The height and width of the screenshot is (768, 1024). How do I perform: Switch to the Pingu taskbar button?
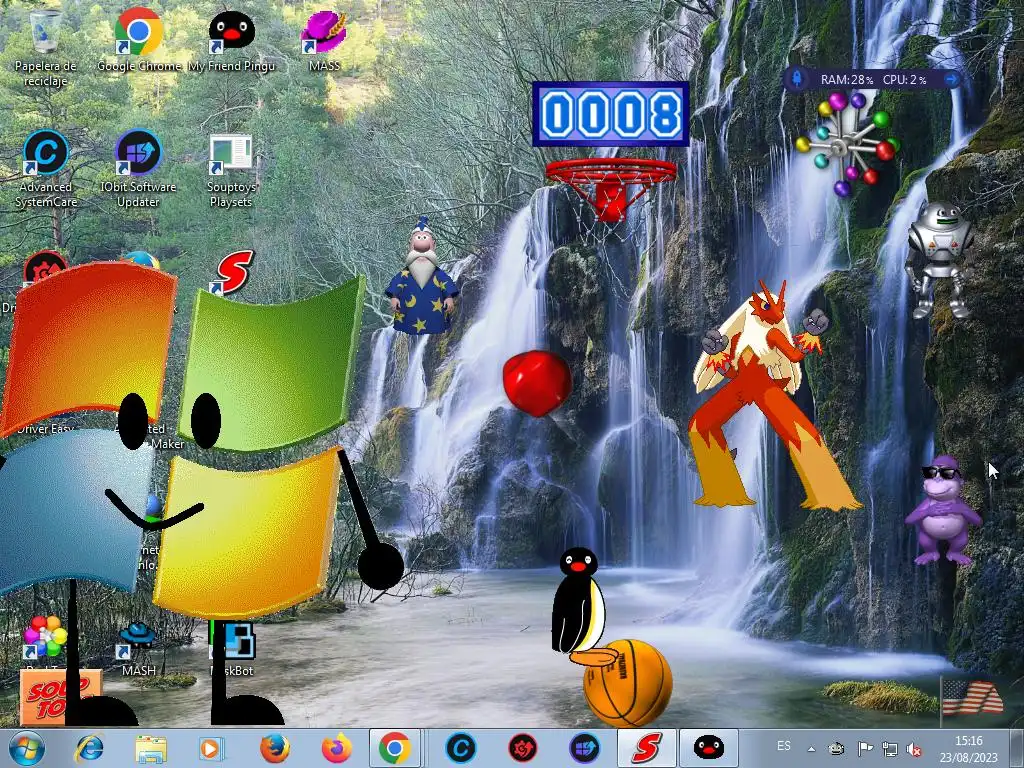(708, 748)
